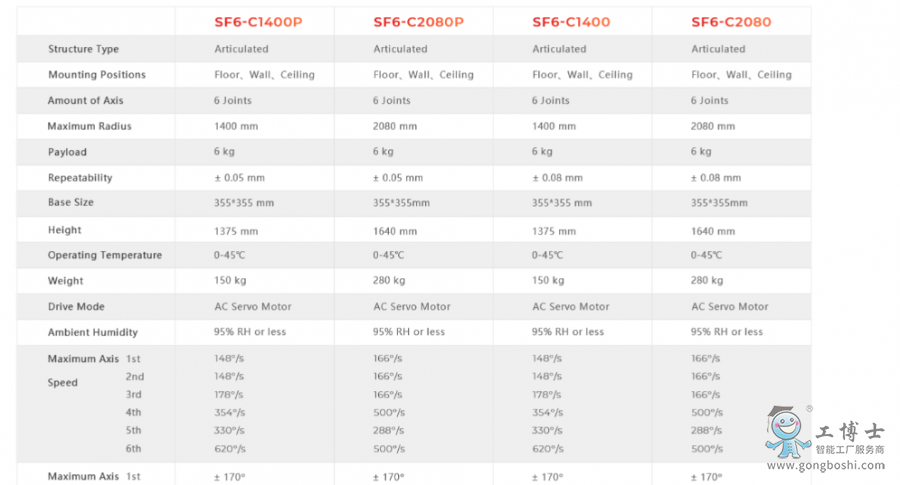
Task: Select the Operating Temperature row label
Action: pos(104,256)
